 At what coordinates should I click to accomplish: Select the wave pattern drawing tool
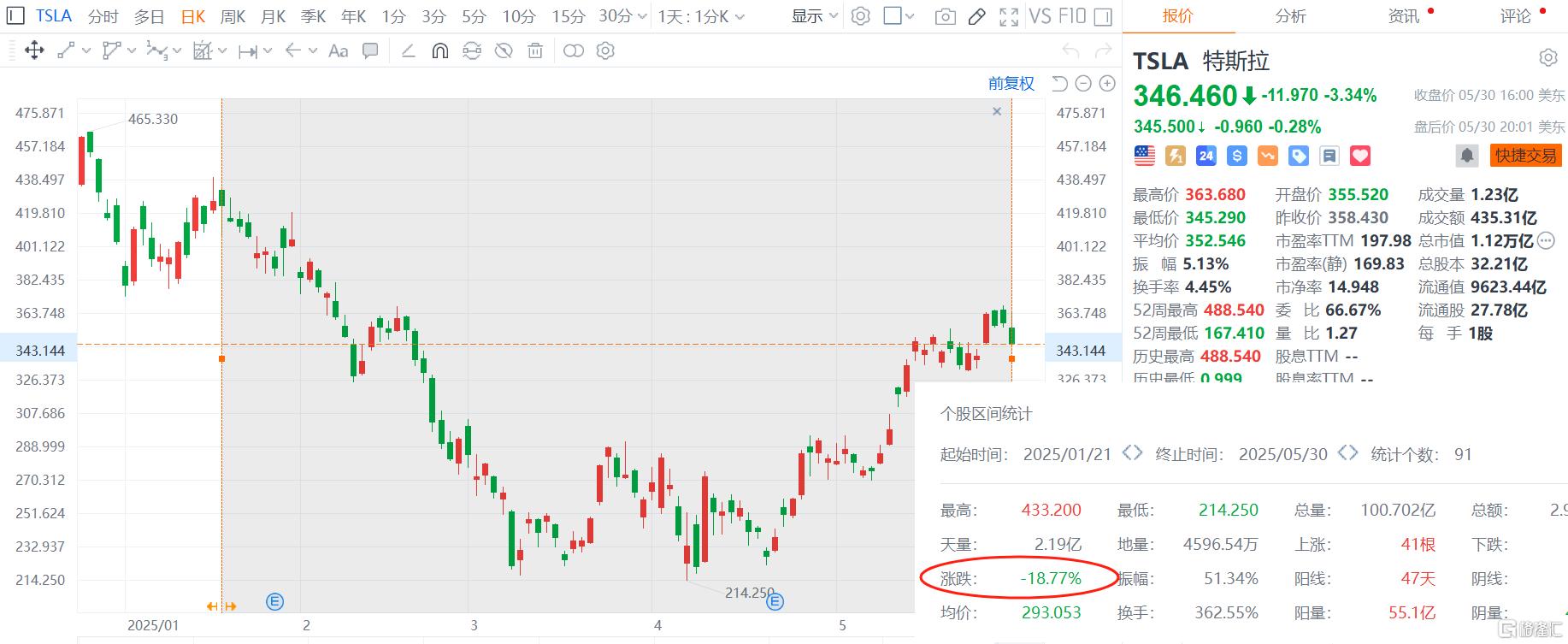[x=156, y=50]
